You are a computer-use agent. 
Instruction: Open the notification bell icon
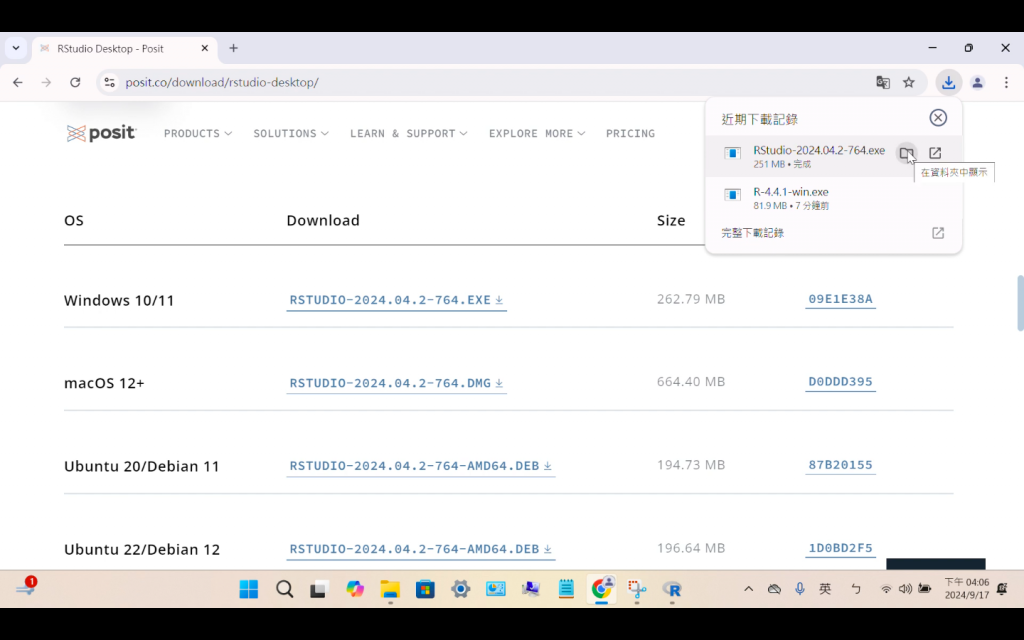pos(1002,589)
